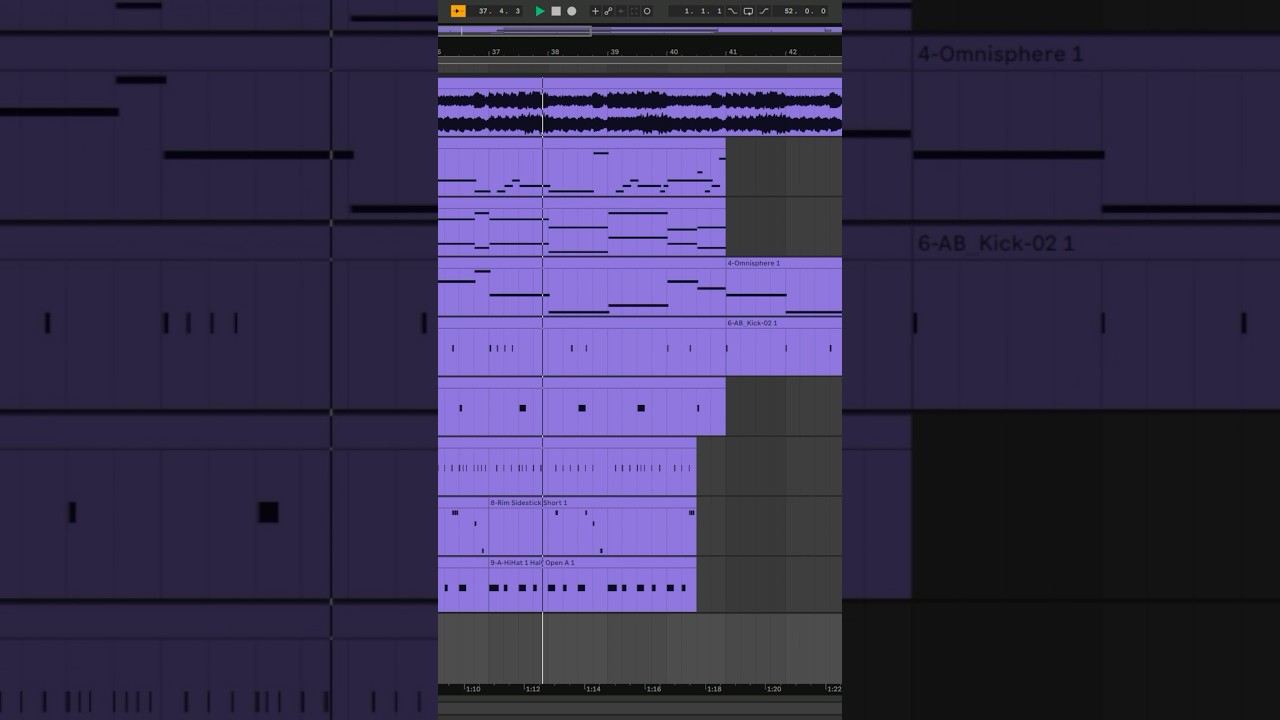Click the green Play button
Screen dimensions: 1280x720
540,11
